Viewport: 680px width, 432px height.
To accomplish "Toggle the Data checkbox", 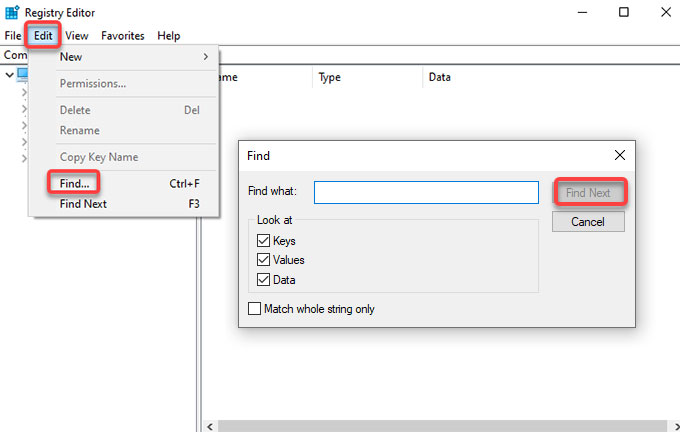I will click(x=263, y=279).
